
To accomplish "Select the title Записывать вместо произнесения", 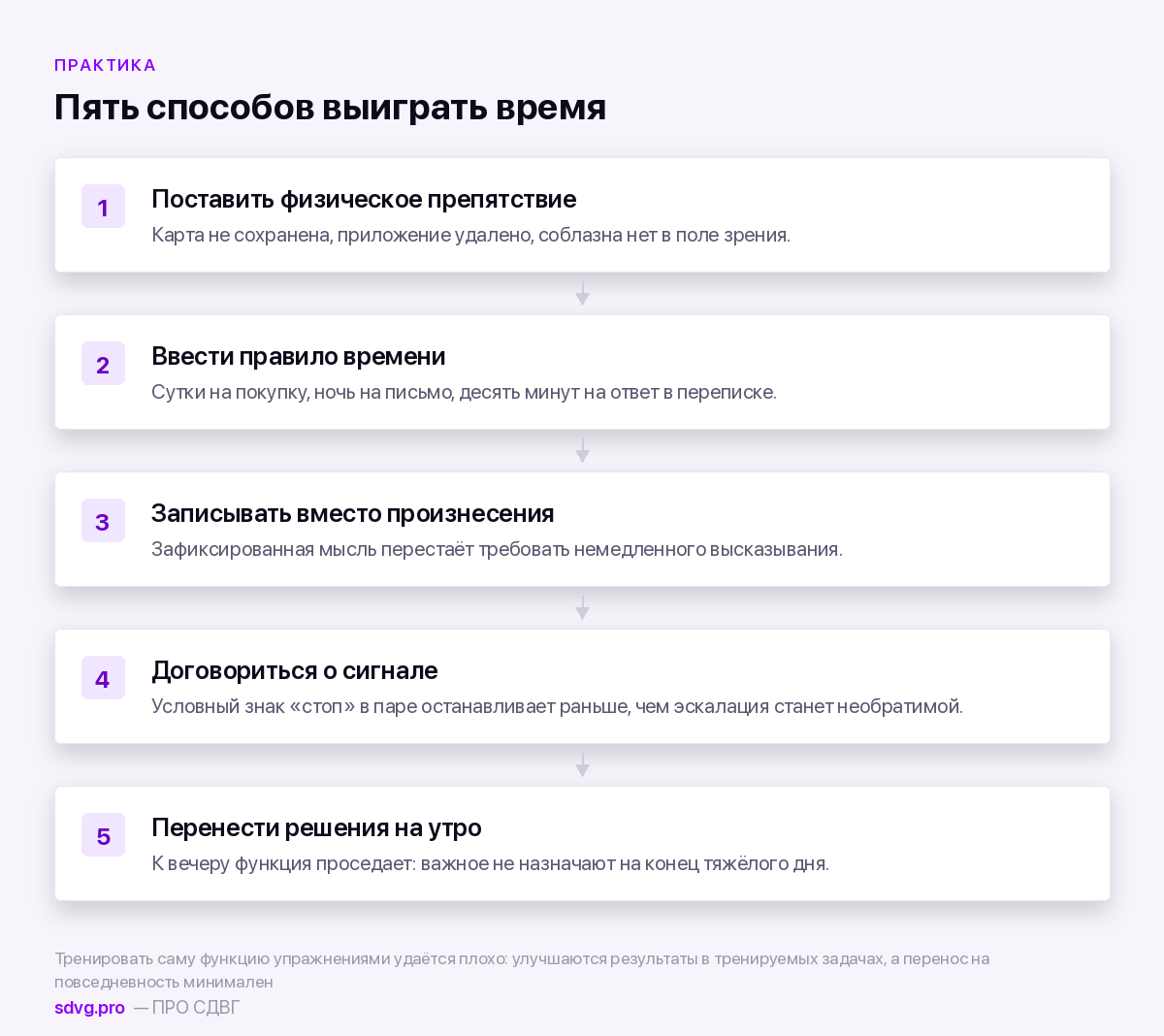I will point(353,513).
